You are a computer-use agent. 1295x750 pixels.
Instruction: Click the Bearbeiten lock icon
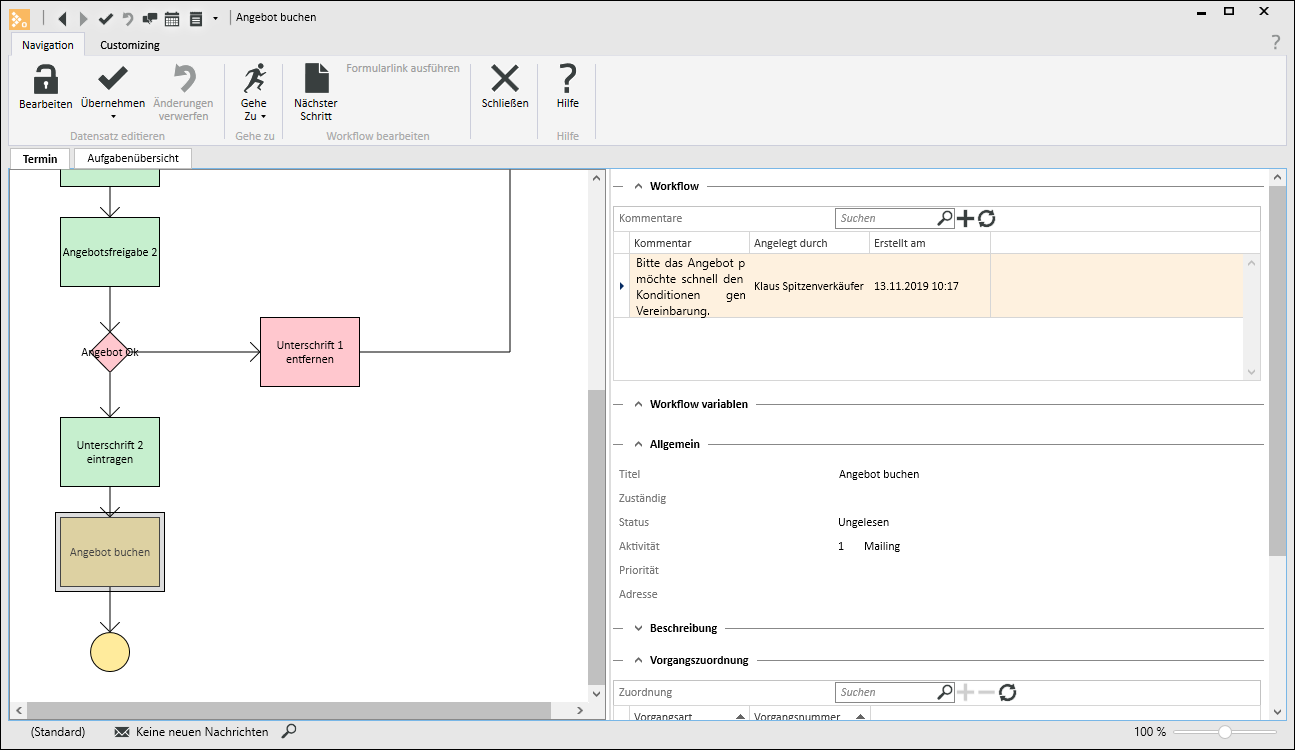click(x=45, y=79)
